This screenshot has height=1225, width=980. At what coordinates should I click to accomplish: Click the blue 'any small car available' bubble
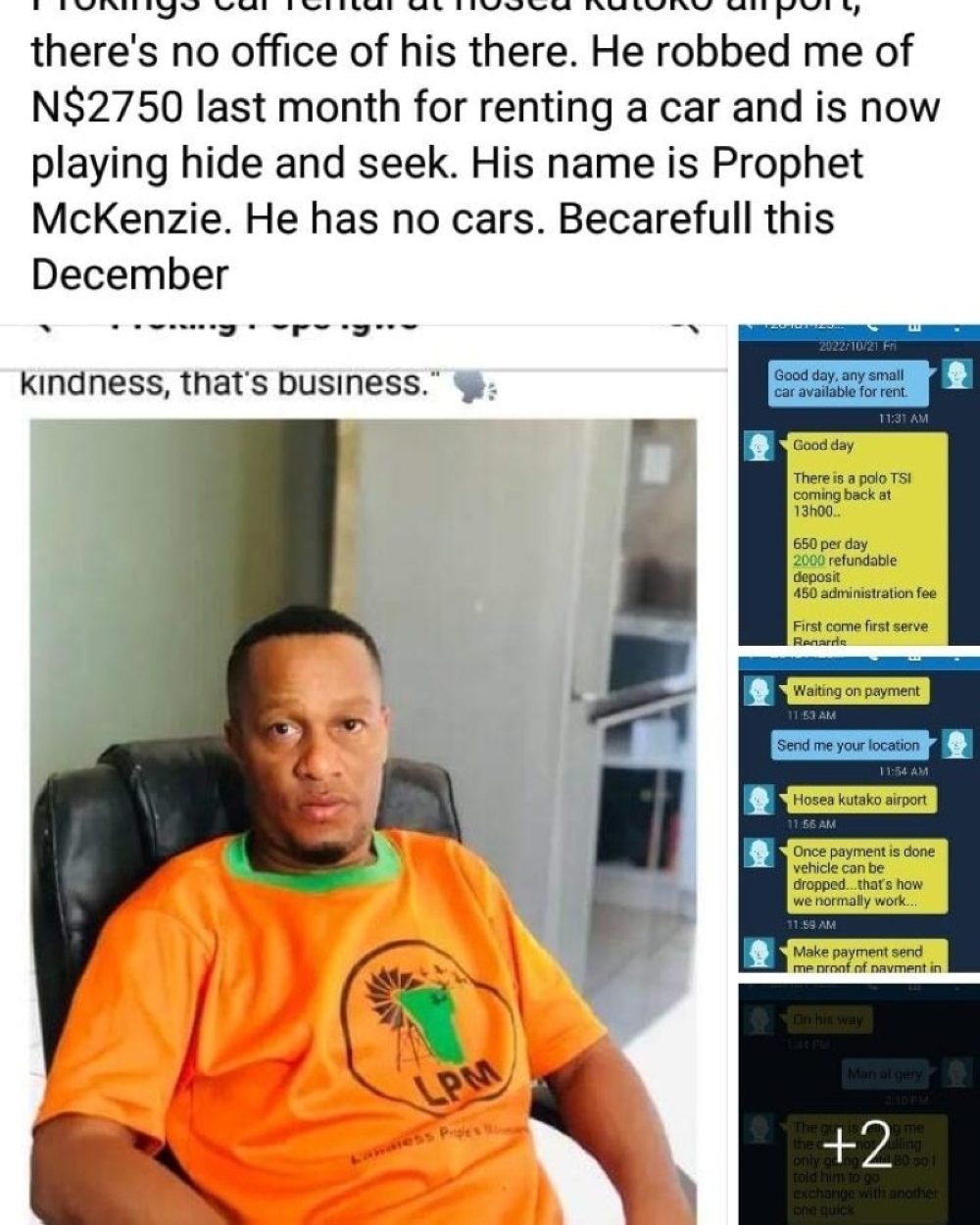[x=847, y=383]
